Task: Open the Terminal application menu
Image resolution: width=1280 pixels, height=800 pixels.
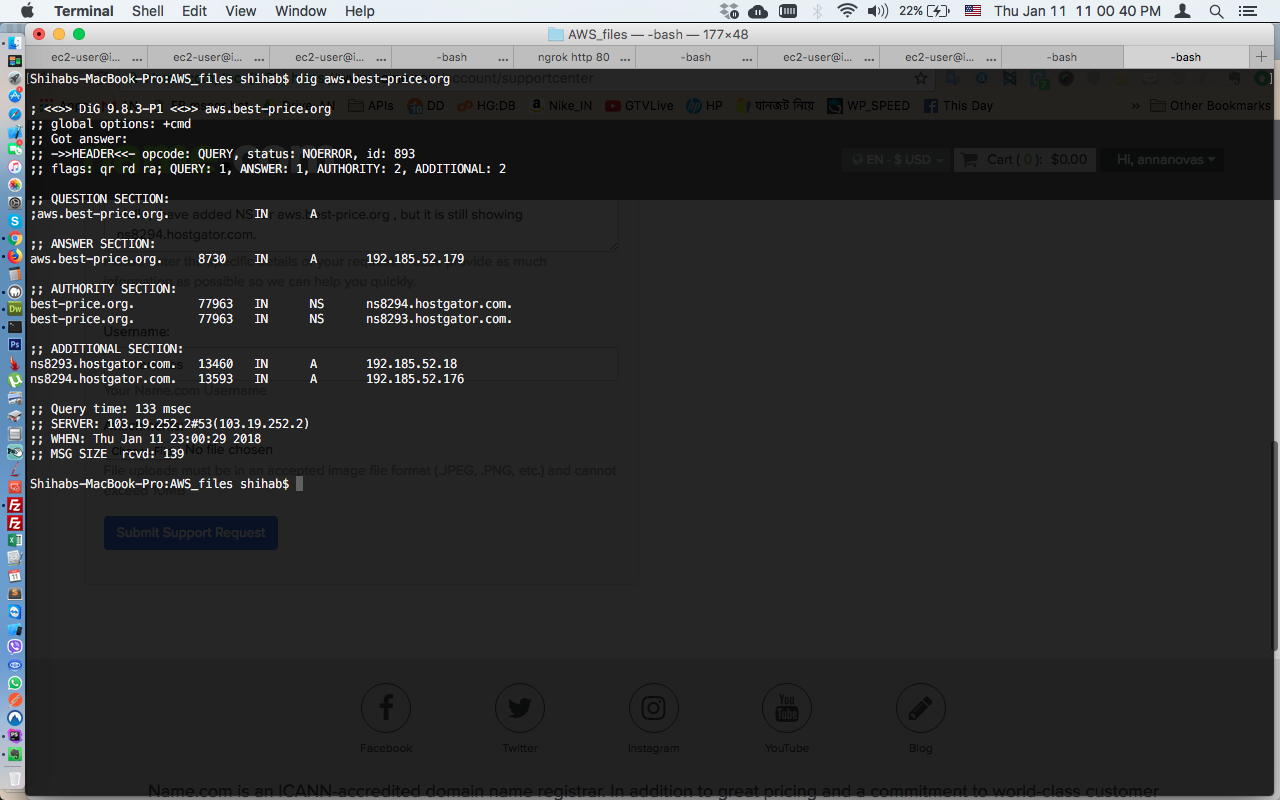Action: (x=84, y=11)
